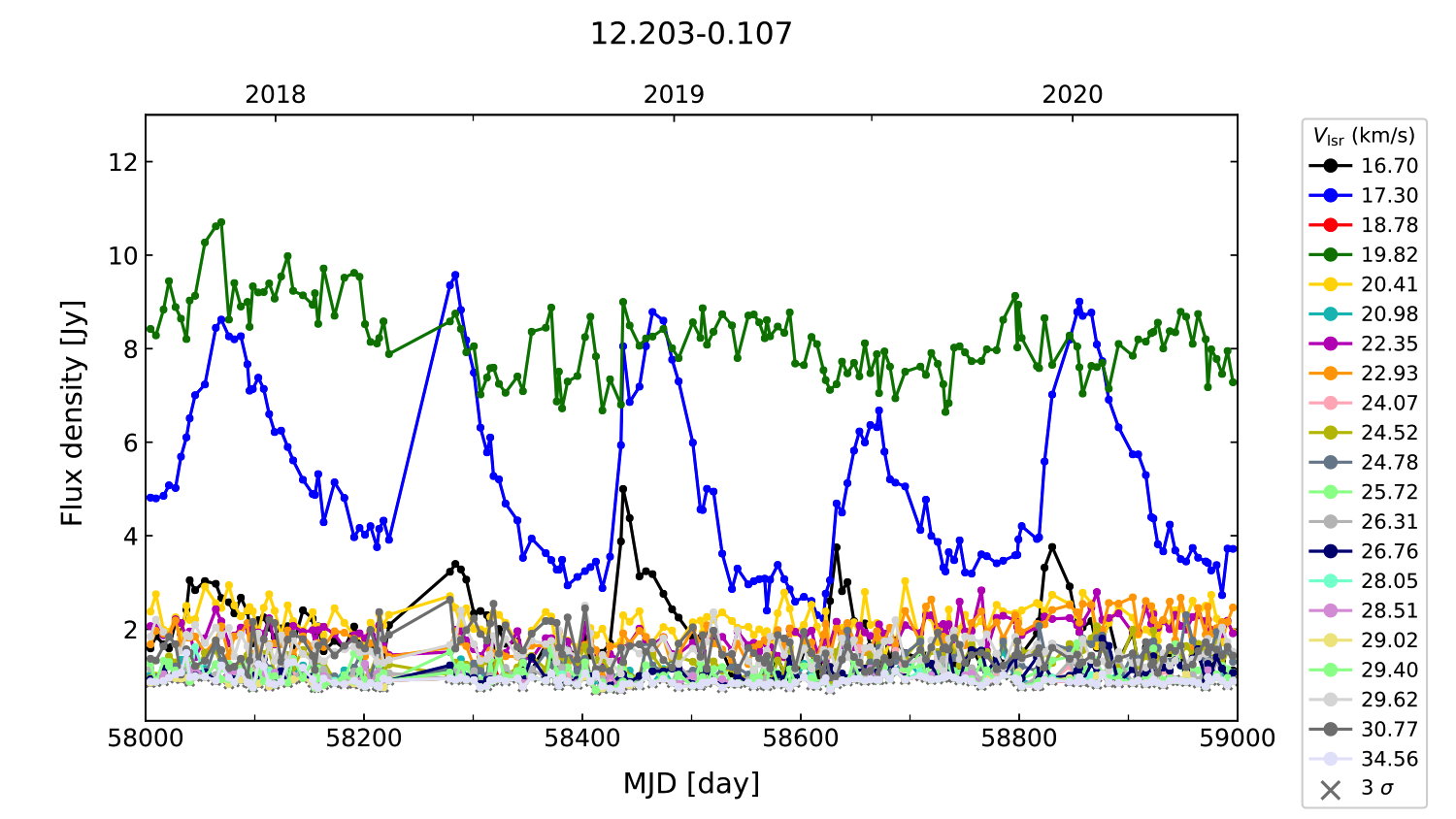The height and width of the screenshot is (819, 1456).
Task: Pick the yellow 20.41 legend swatch
Action: click(x=1330, y=284)
